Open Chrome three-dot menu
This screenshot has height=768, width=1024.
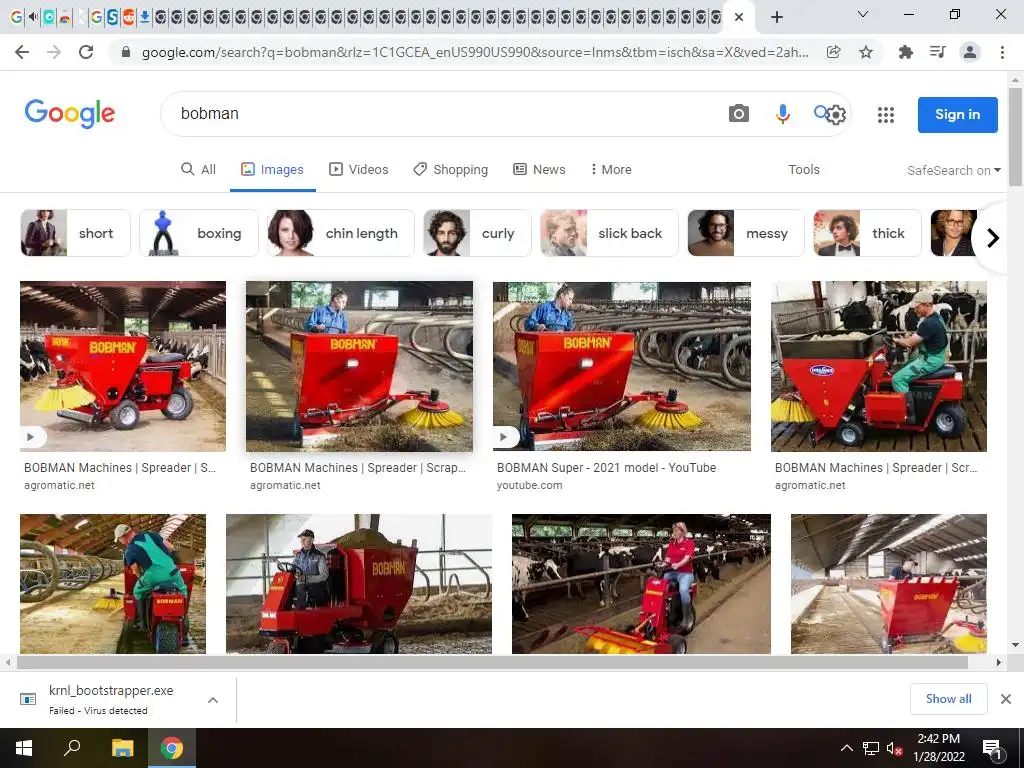point(1002,52)
